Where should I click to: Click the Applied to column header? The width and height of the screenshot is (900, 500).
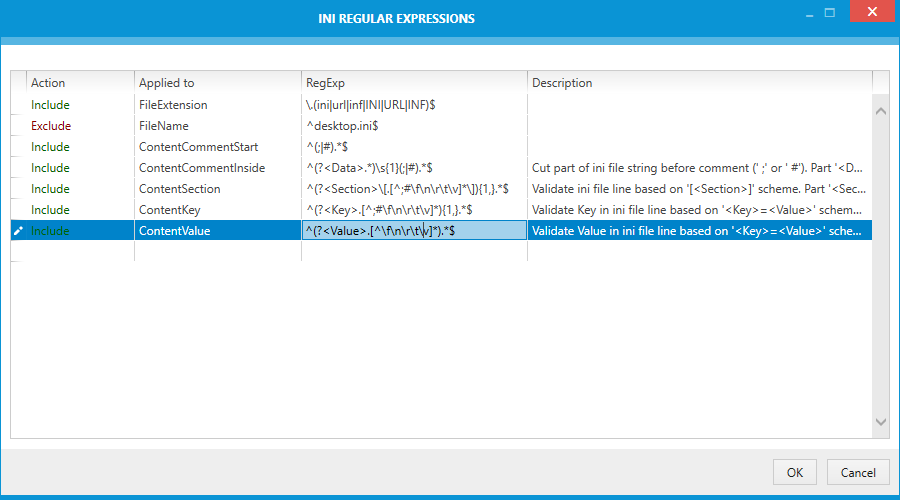(x=217, y=83)
